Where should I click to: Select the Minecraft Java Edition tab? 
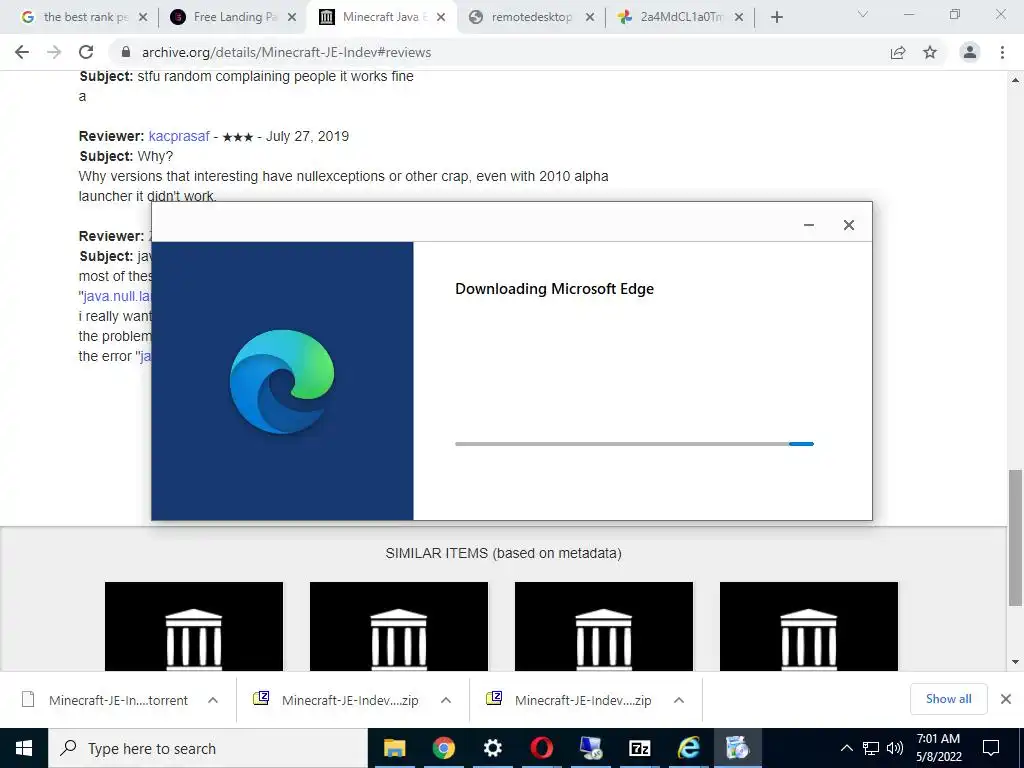point(381,17)
